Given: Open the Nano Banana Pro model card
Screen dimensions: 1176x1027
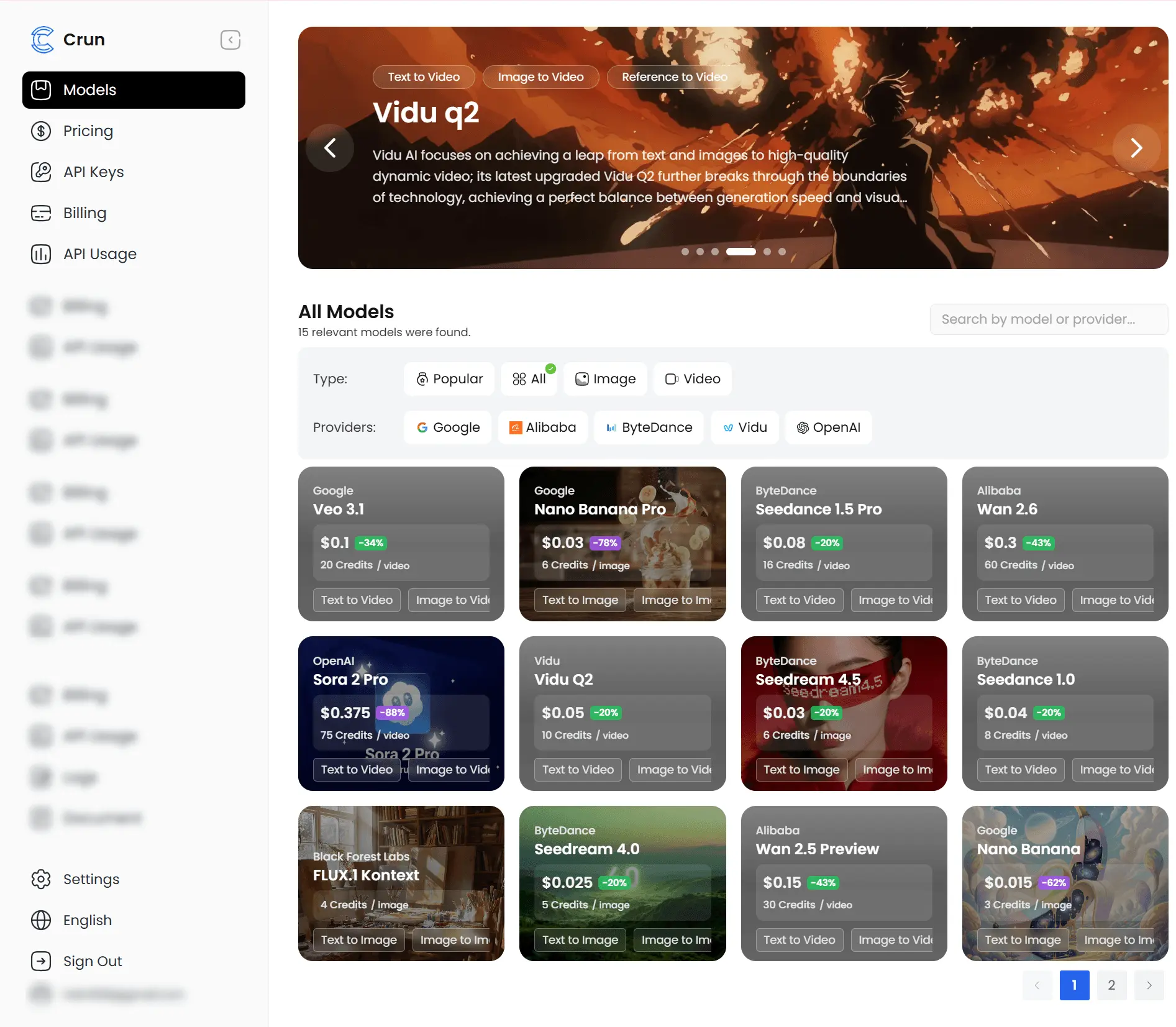Looking at the screenshot, I should 622,544.
